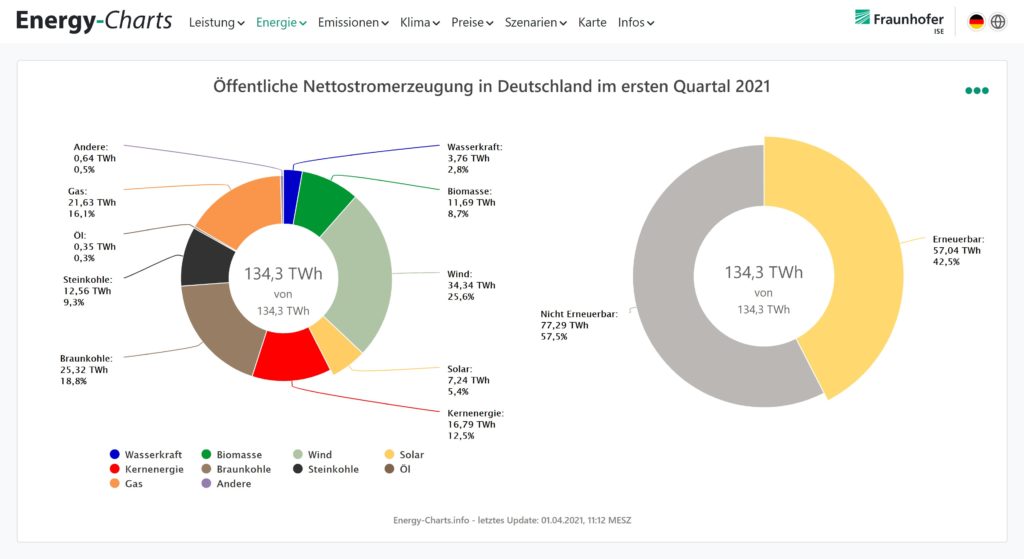
Task: Expand the Leistung dropdown menu
Action: coord(216,22)
